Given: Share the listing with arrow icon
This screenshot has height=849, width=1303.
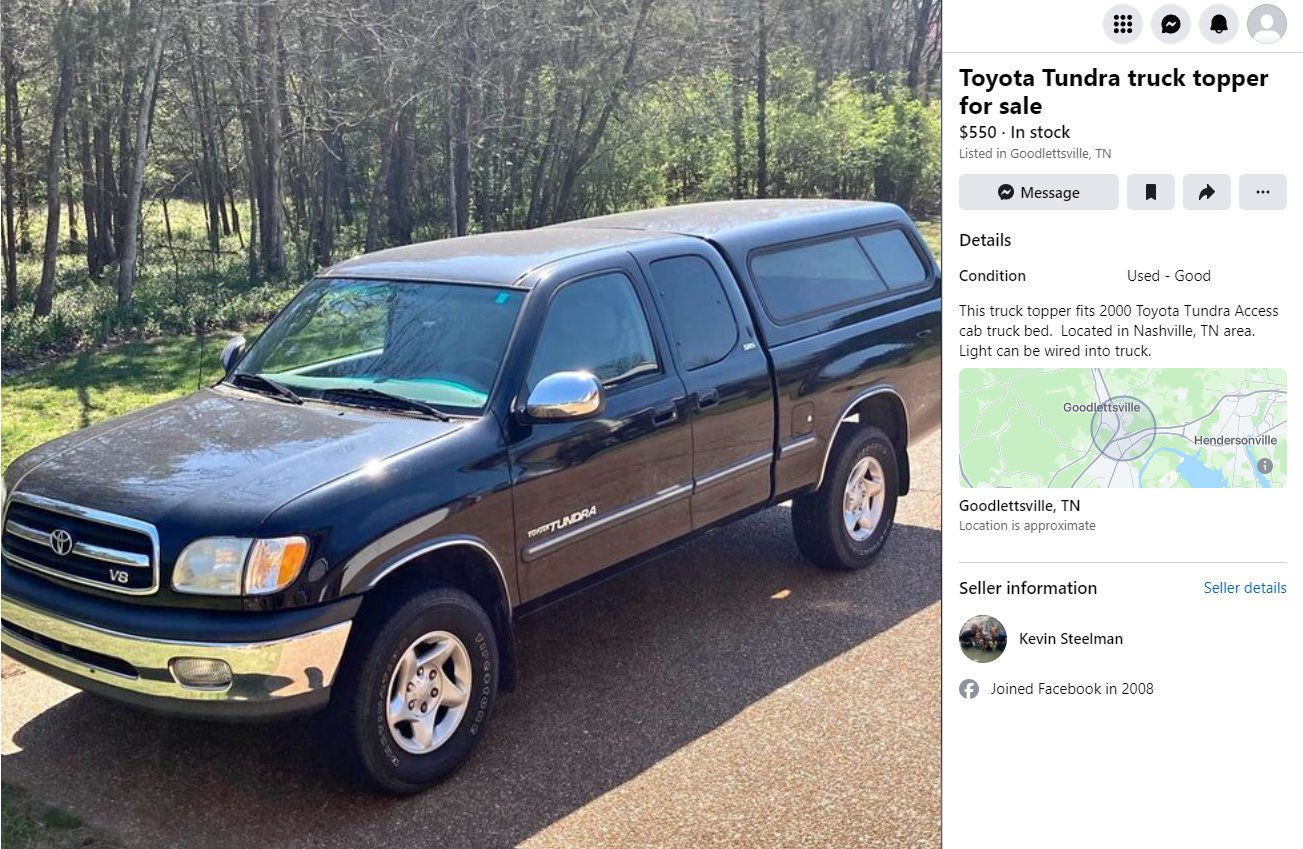Looking at the screenshot, I should (1207, 192).
